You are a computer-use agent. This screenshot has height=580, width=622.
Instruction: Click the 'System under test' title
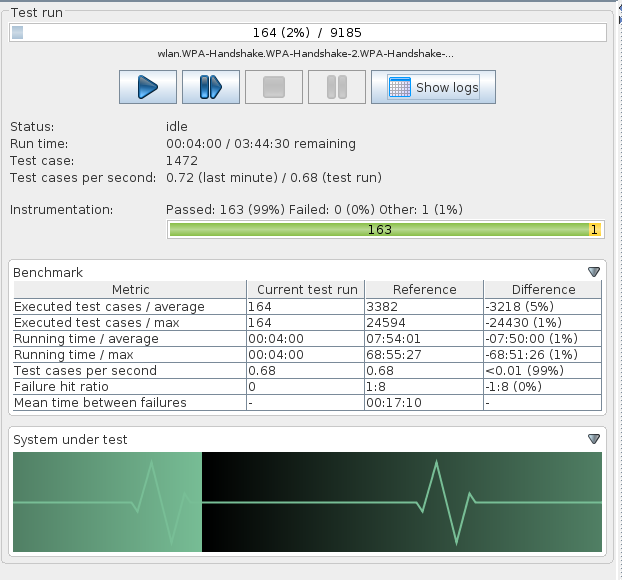(70, 440)
